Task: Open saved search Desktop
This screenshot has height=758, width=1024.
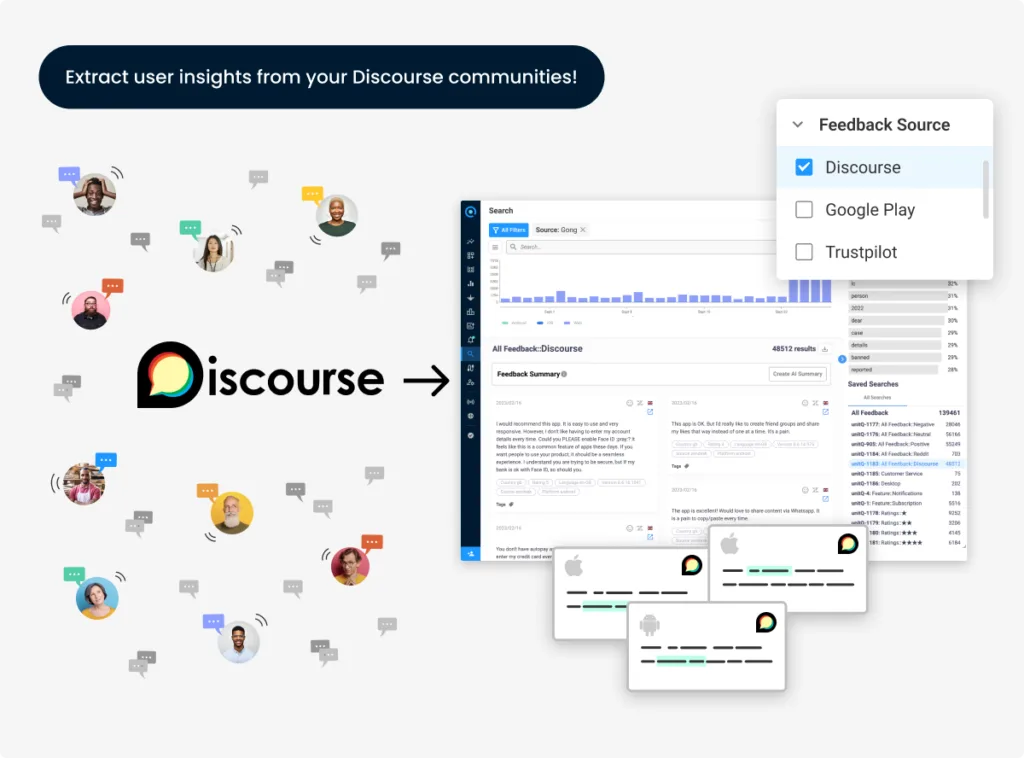Action: pyautogui.click(x=904, y=484)
